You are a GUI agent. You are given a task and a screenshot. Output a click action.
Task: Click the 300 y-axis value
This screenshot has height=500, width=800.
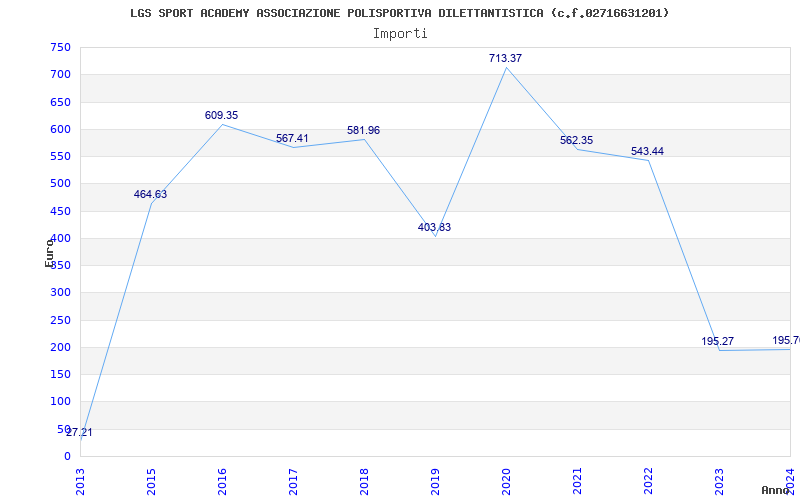point(60,293)
